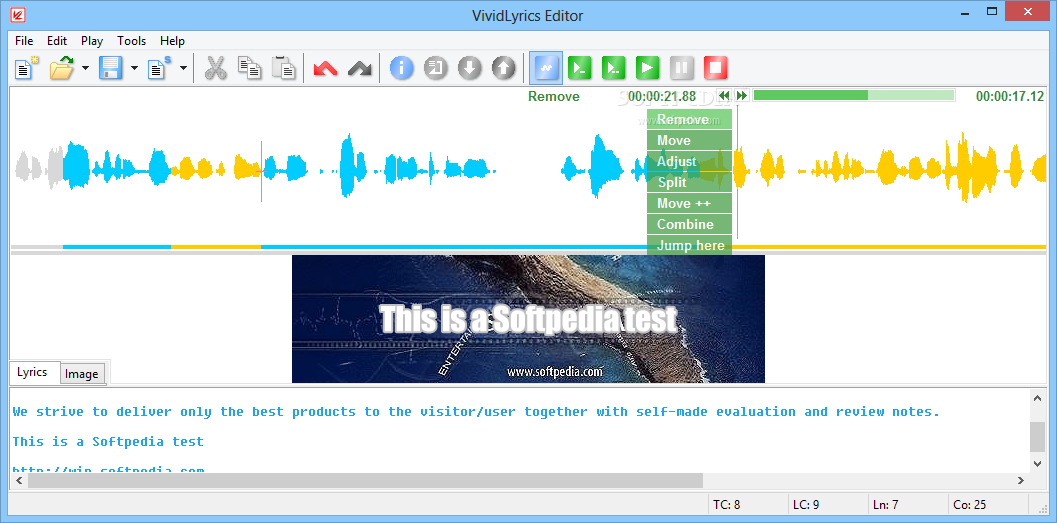Click the green playback progress bar
Image resolution: width=1057 pixels, height=523 pixels.
click(x=853, y=96)
